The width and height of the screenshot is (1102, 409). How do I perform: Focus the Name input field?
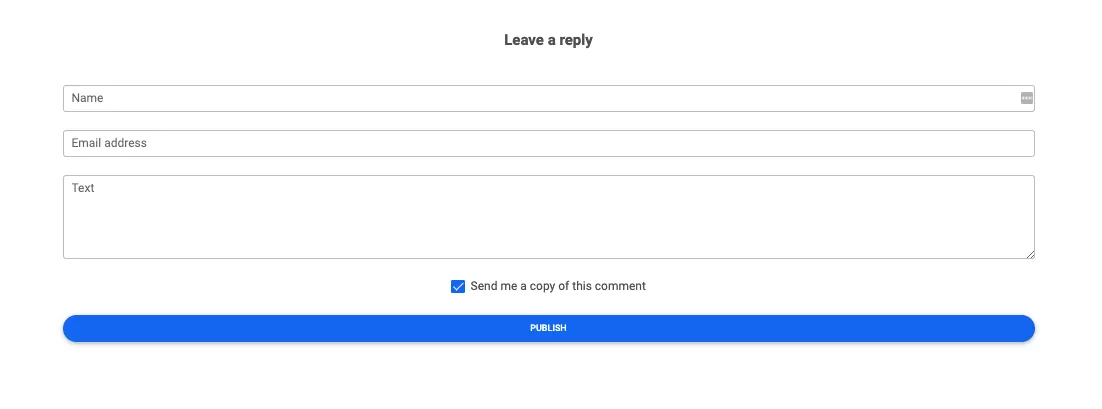(x=548, y=98)
